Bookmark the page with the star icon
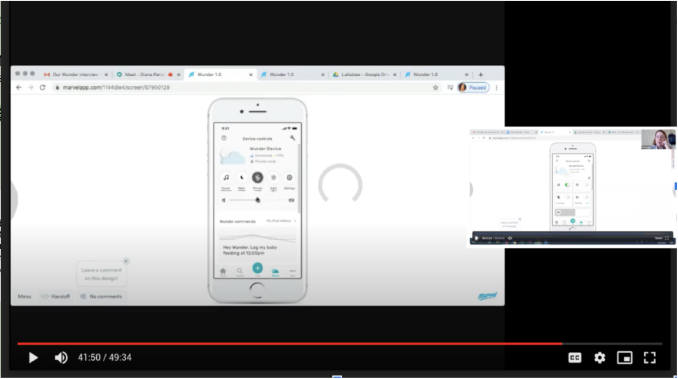Viewport: 678px width, 379px height. pyautogui.click(x=435, y=87)
